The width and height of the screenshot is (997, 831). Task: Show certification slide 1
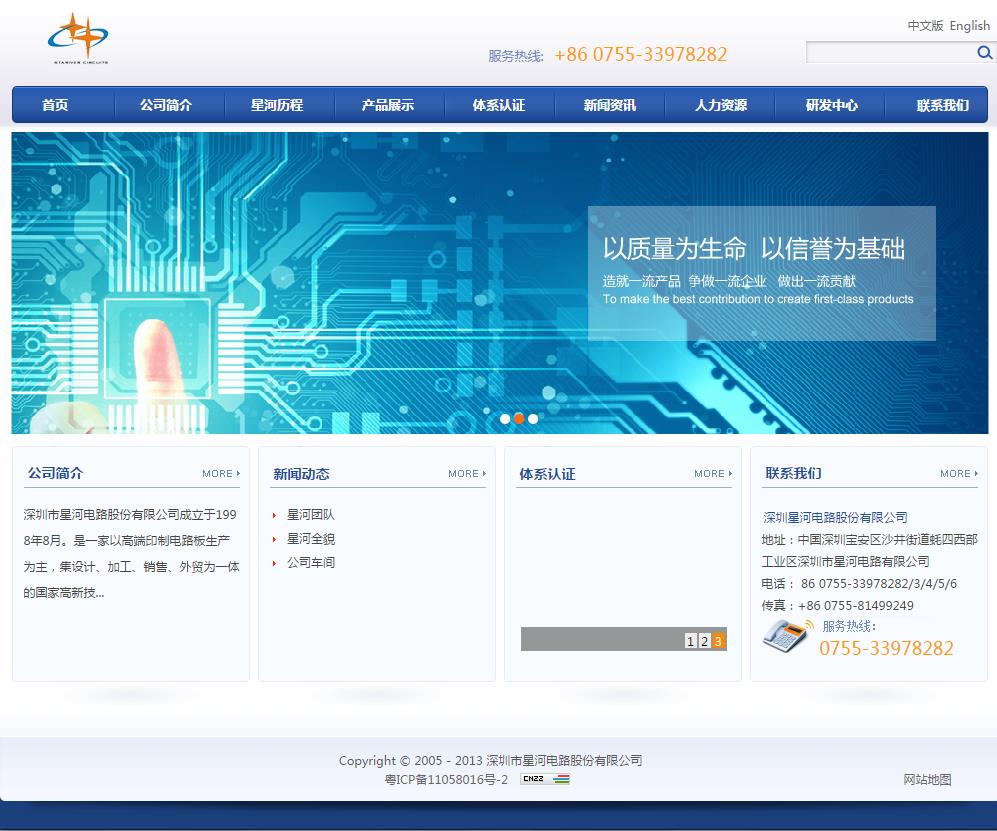691,641
